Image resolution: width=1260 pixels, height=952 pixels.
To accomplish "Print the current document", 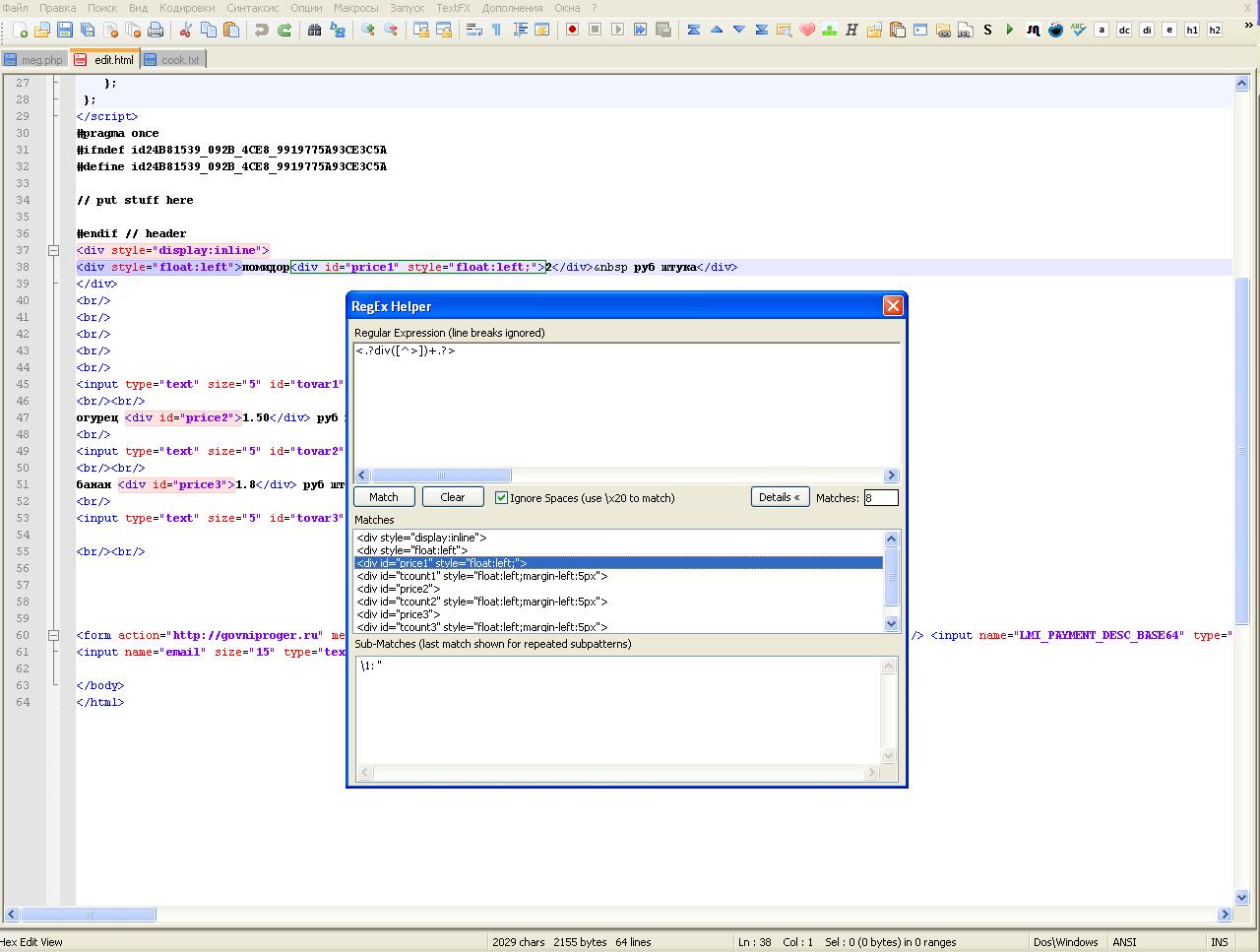I will 156,30.
